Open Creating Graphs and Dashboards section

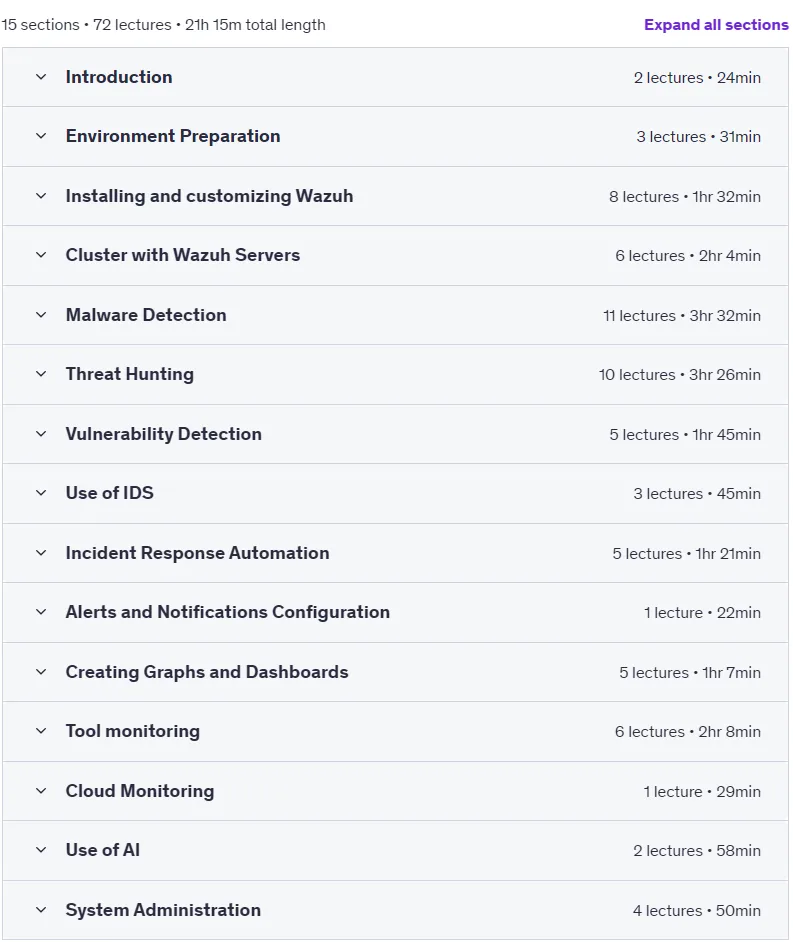[207, 672]
